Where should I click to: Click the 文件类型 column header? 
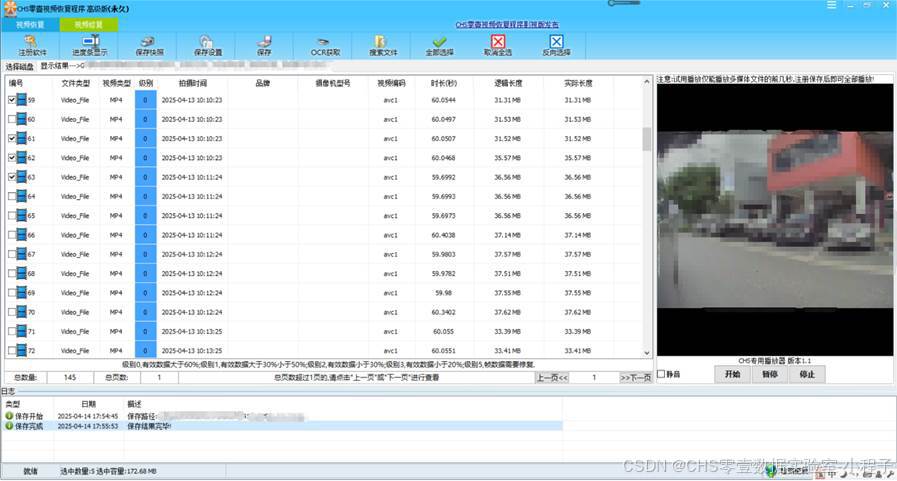click(76, 83)
